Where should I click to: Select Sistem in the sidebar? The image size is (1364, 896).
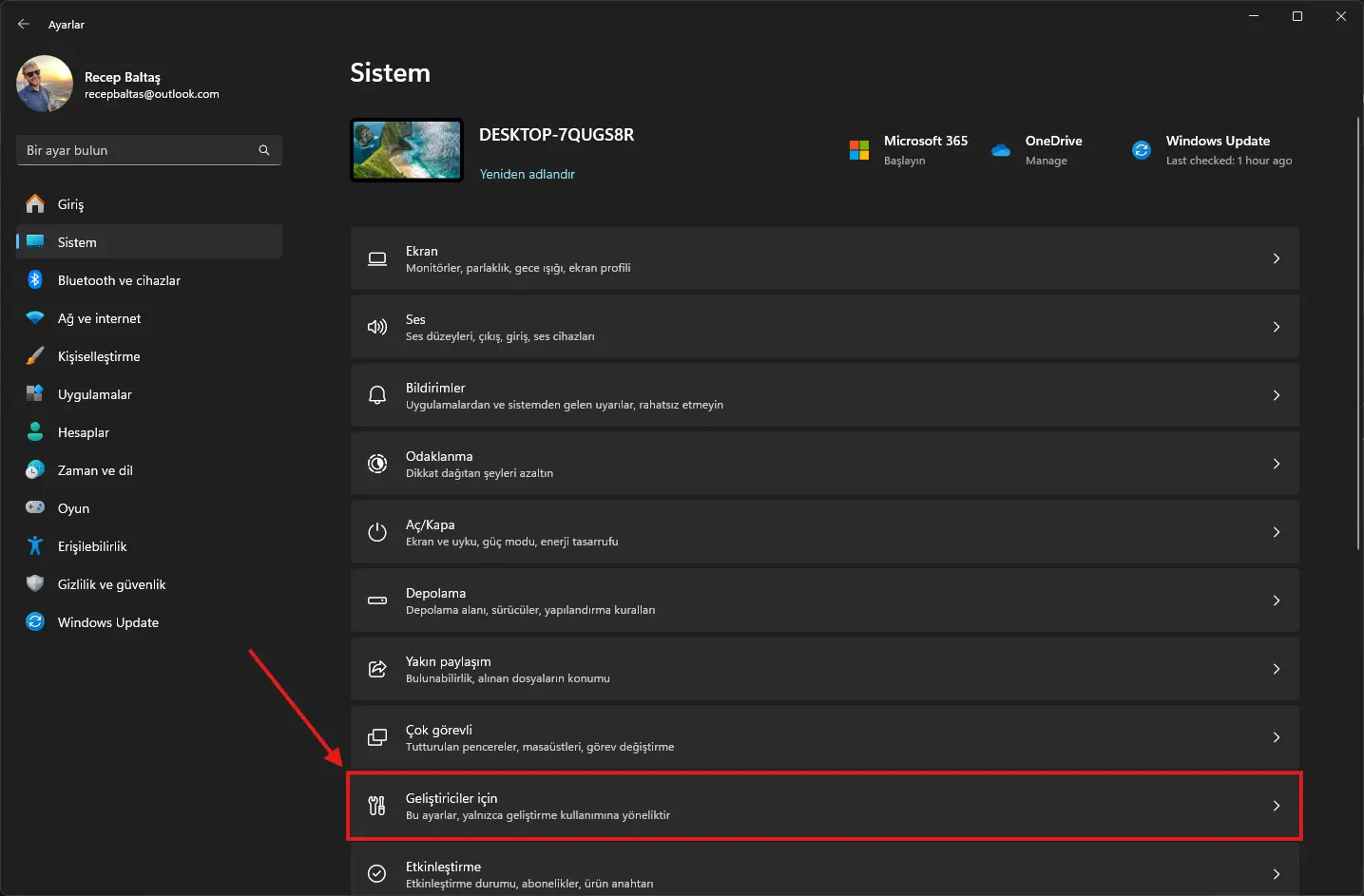pyautogui.click(x=149, y=241)
